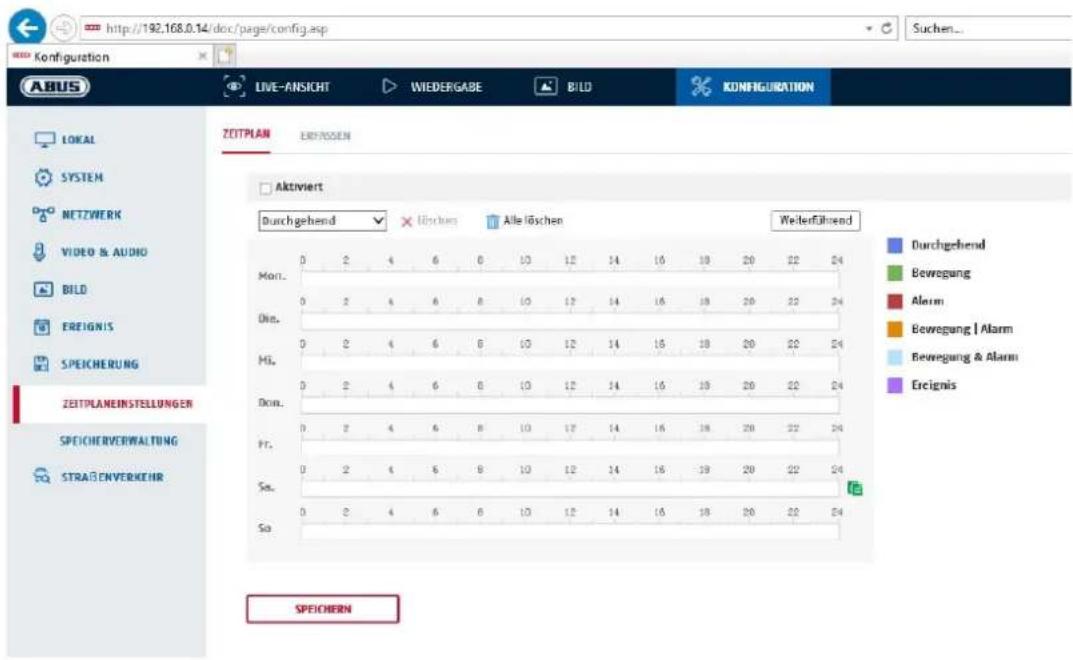Click the Löschen delete button
Image resolution: width=1073 pixels, height=660 pixels.
(429, 220)
